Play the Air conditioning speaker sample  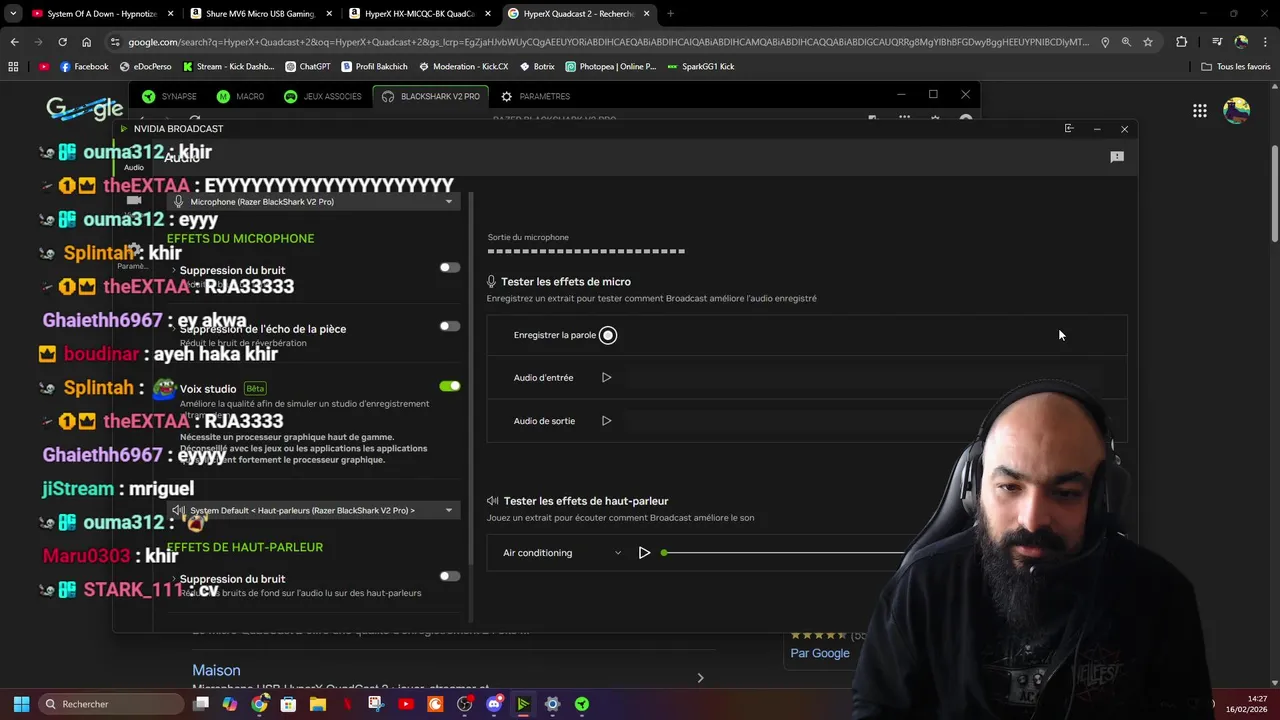pyautogui.click(x=644, y=553)
